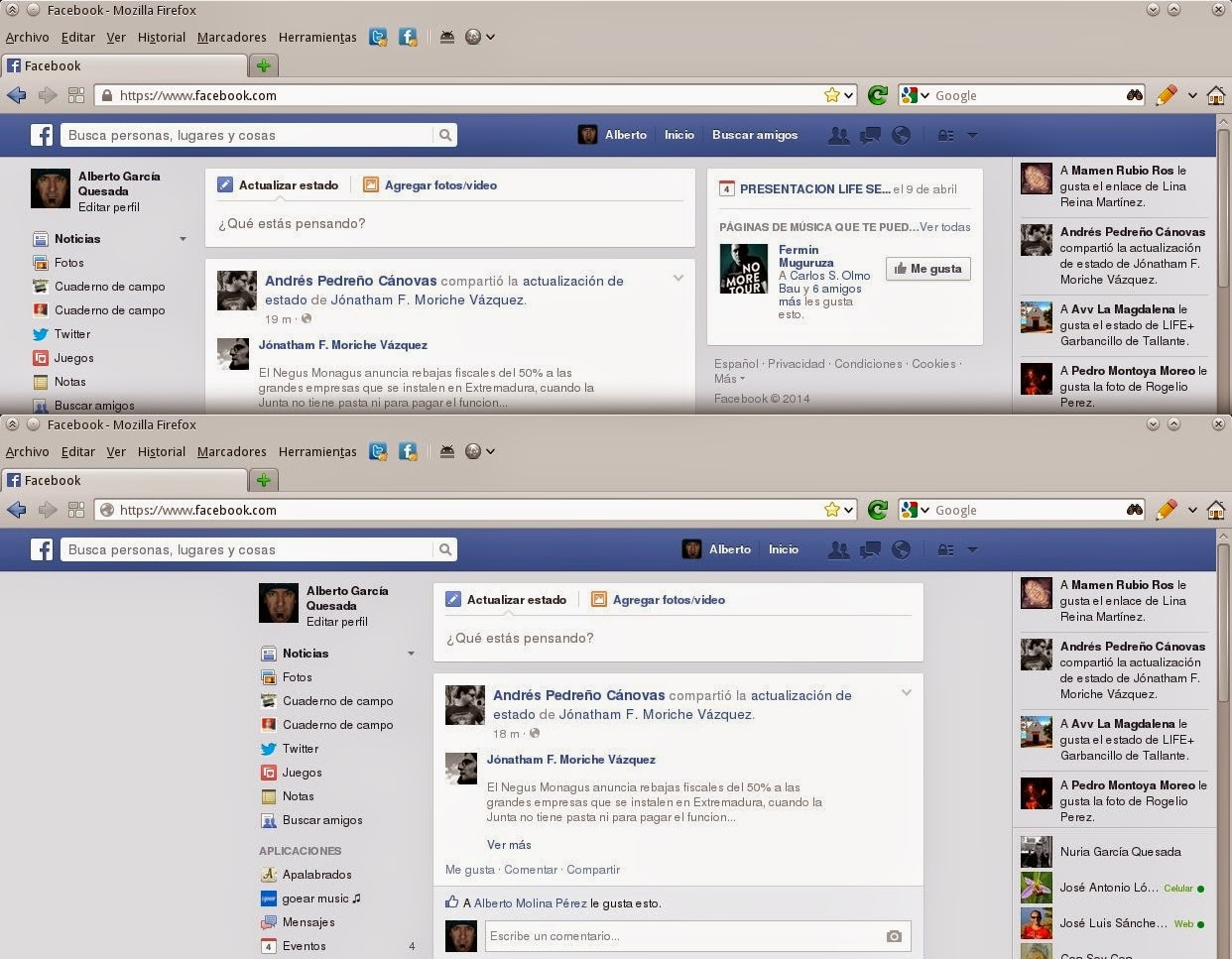
Task: Click the lock icon in the address bar
Action: [x=107, y=95]
